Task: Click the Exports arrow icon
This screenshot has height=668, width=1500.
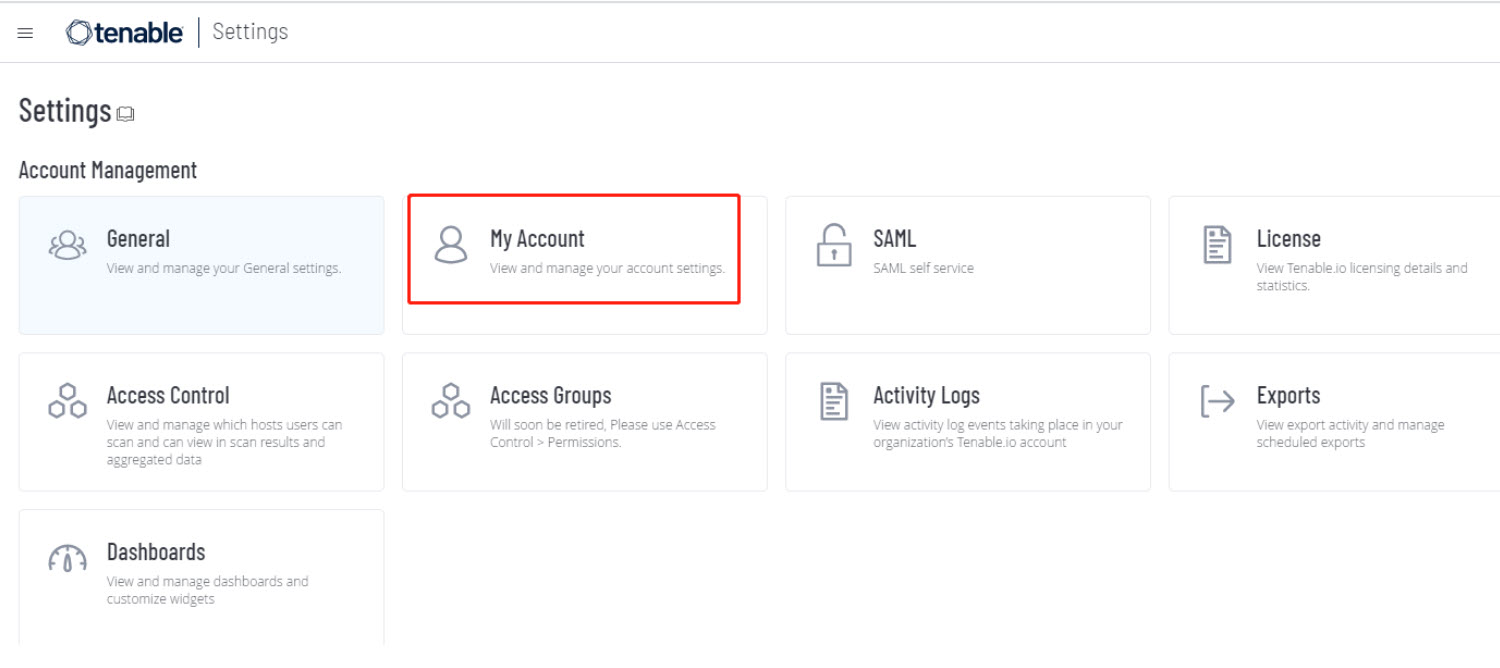Action: (1217, 401)
